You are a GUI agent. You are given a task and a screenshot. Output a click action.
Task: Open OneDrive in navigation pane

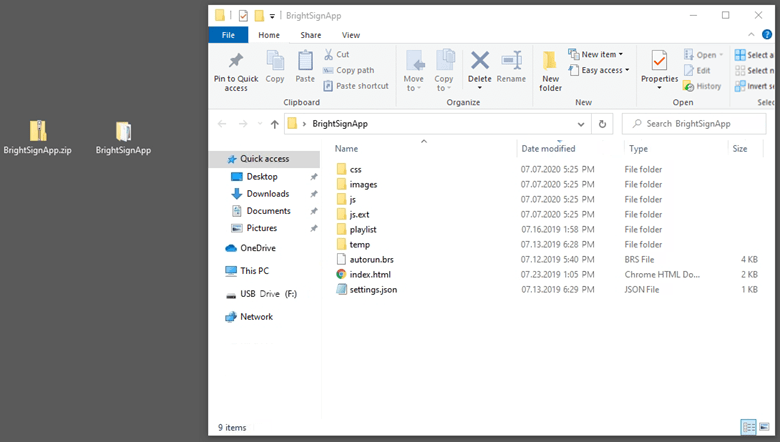tap(258, 248)
